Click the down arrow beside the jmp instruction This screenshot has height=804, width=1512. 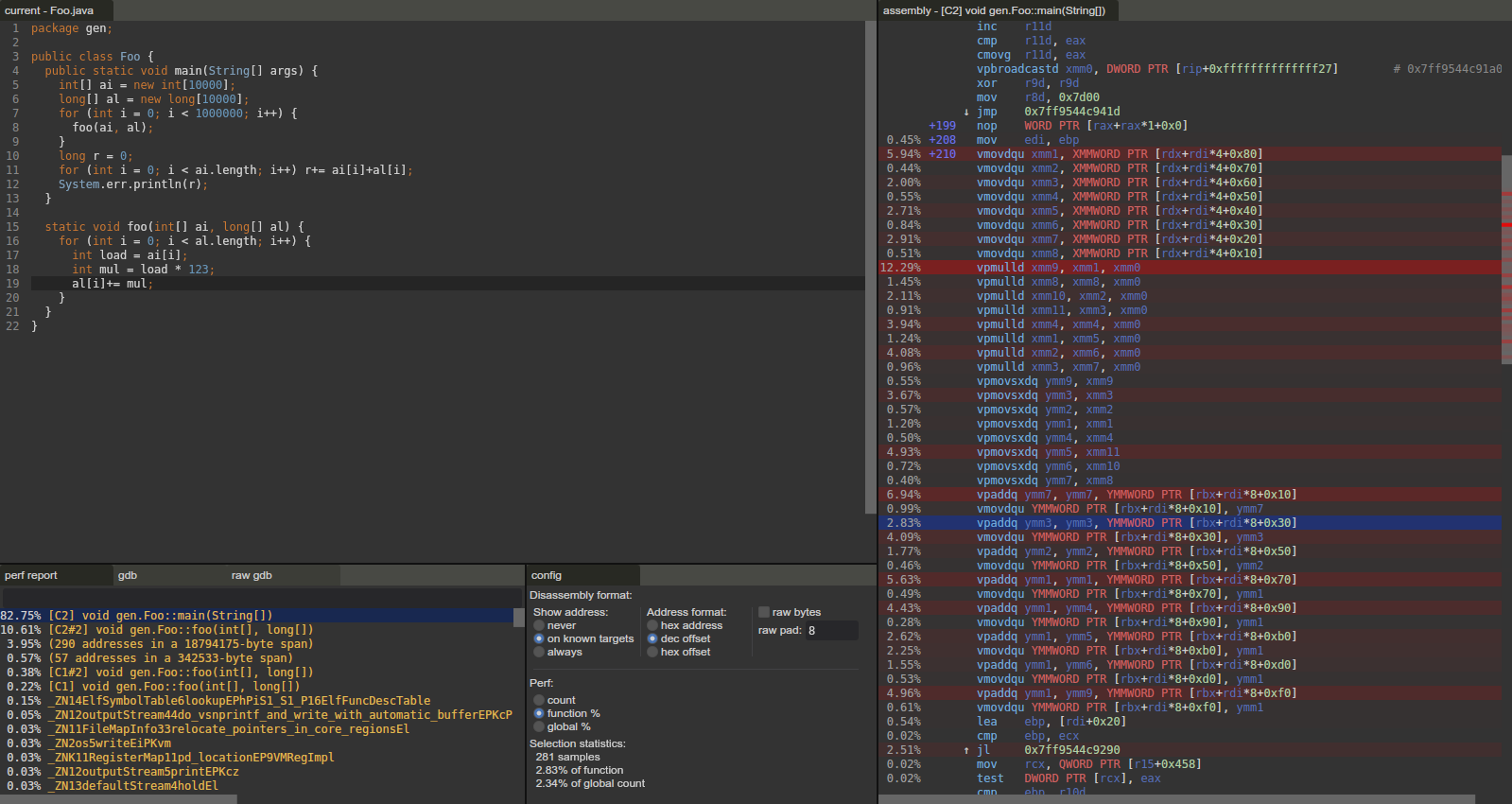tap(965, 112)
